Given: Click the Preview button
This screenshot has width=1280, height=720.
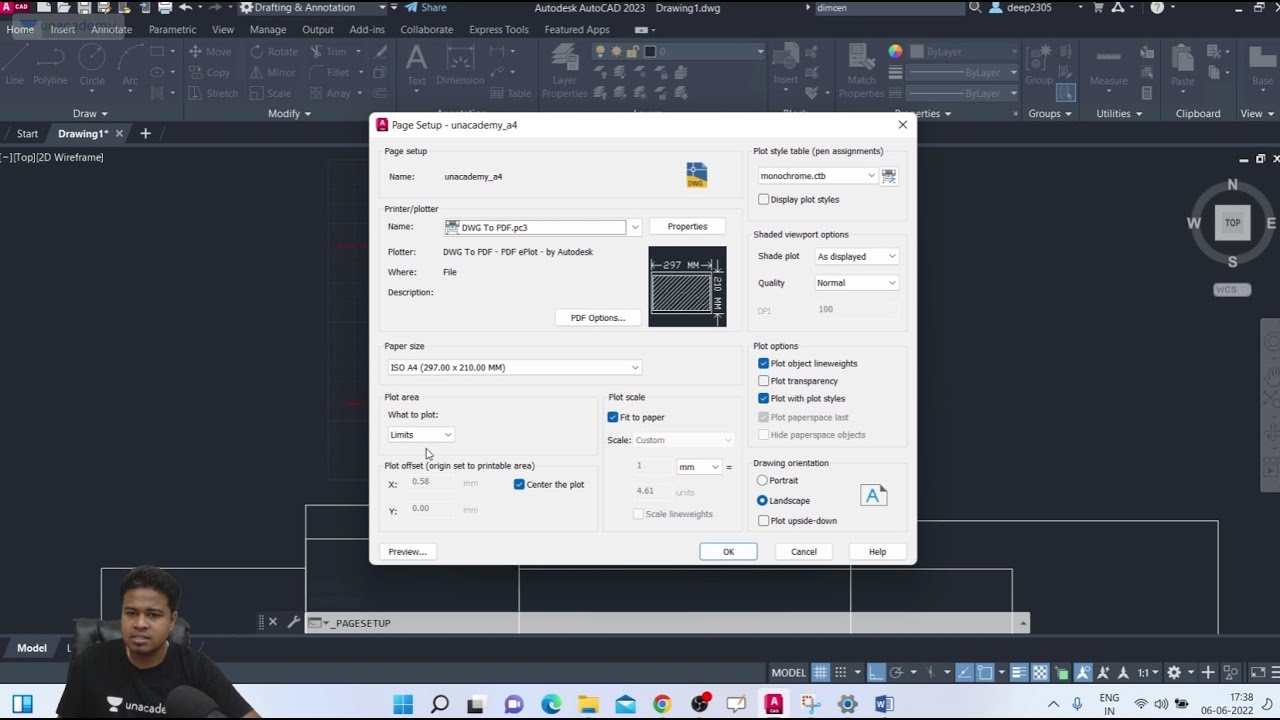Looking at the screenshot, I should click(407, 552).
